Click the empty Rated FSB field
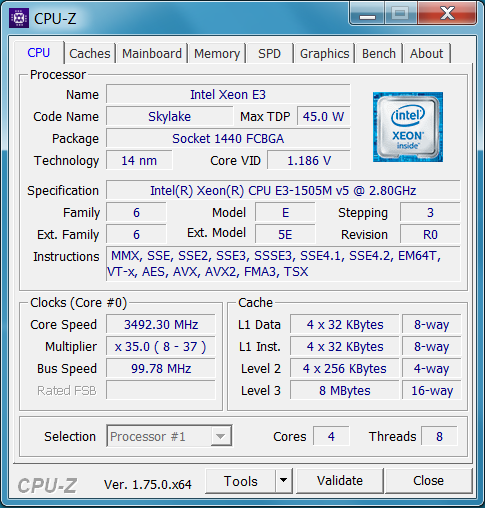 (161, 390)
